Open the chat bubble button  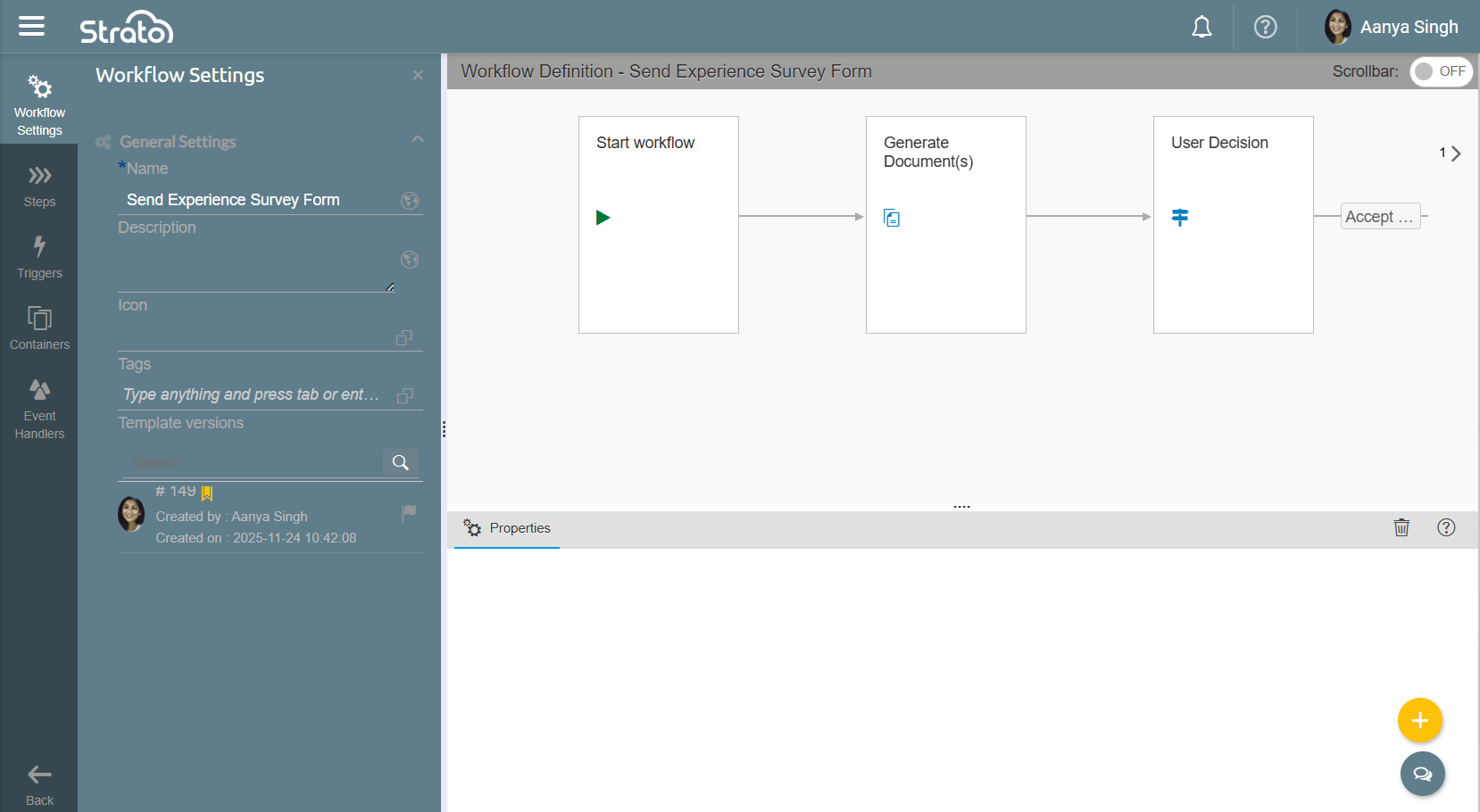[1422, 774]
